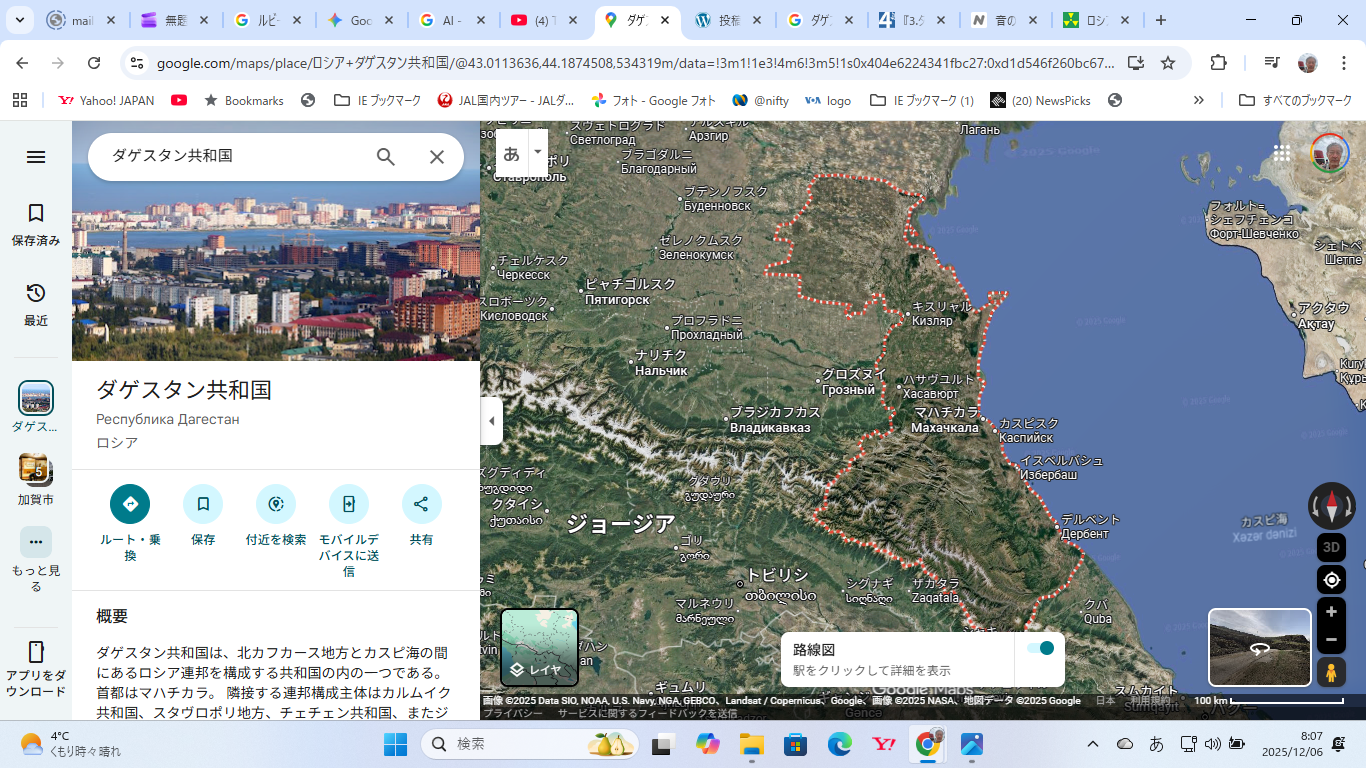Open 最近 recent places in sidebar
The height and width of the screenshot is (768, 1366).
click(36, 303)
